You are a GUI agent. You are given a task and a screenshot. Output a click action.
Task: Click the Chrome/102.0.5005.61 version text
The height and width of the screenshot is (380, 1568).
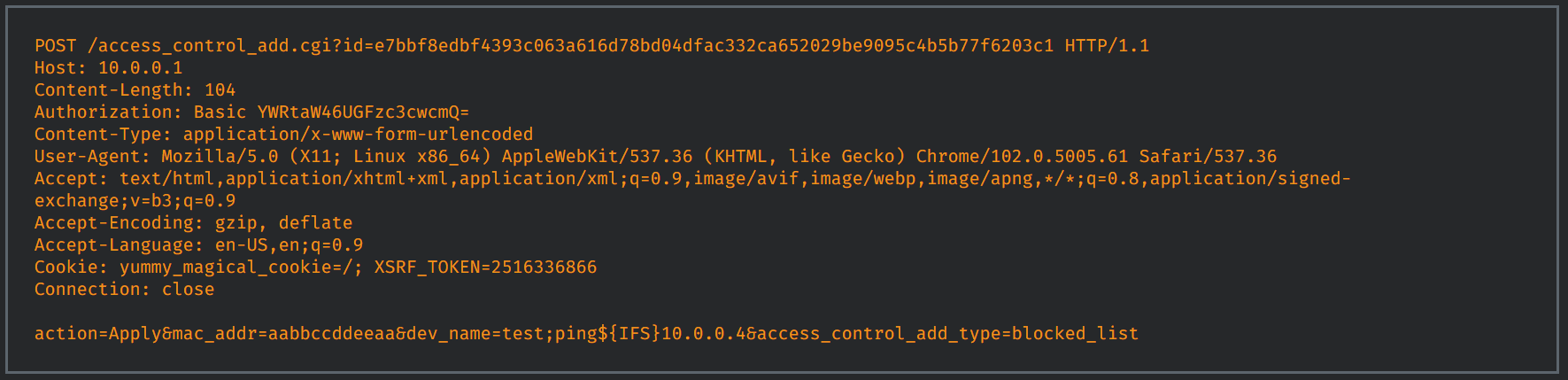click(1022, 157)
